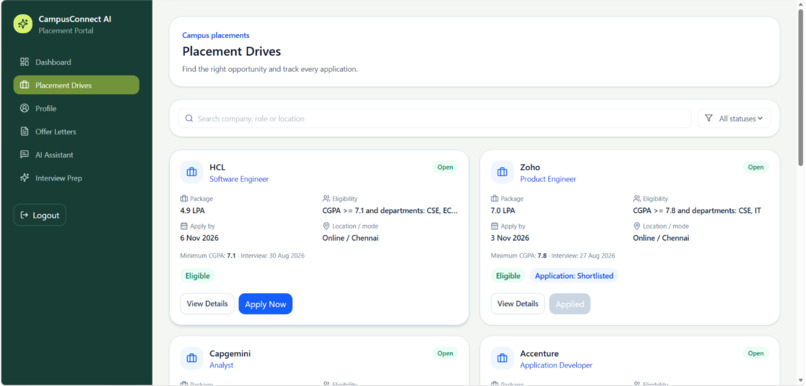Click the Offer Letters document icon
806x386 pixels.
[24, 132]
